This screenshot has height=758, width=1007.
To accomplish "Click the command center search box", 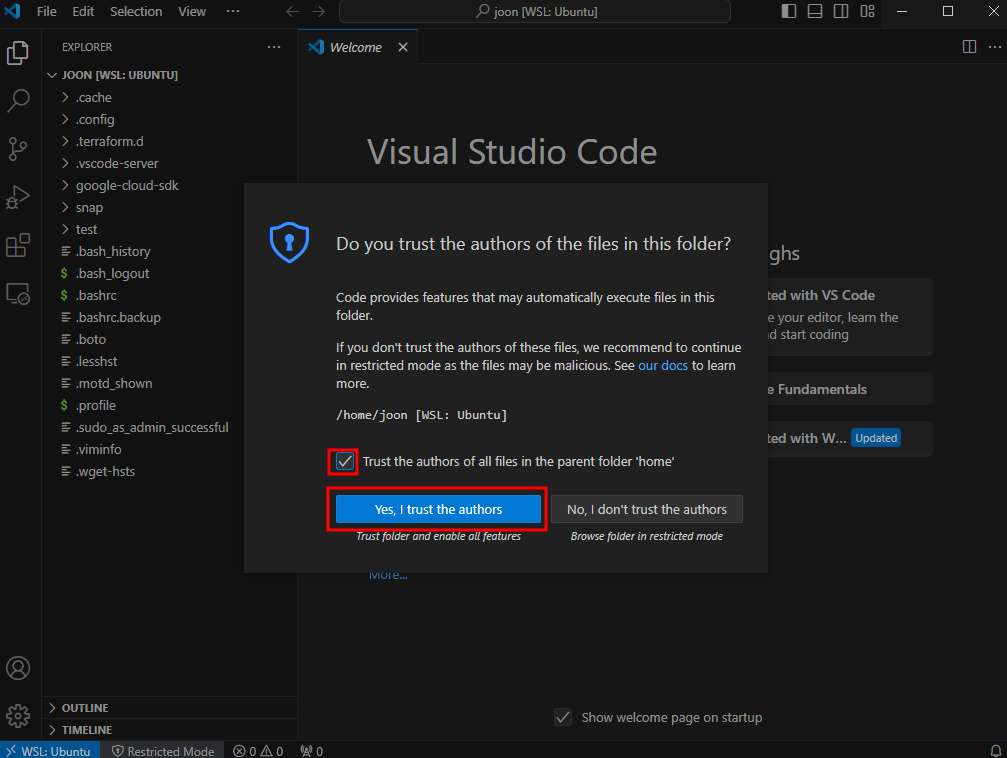I will [534, 12].
